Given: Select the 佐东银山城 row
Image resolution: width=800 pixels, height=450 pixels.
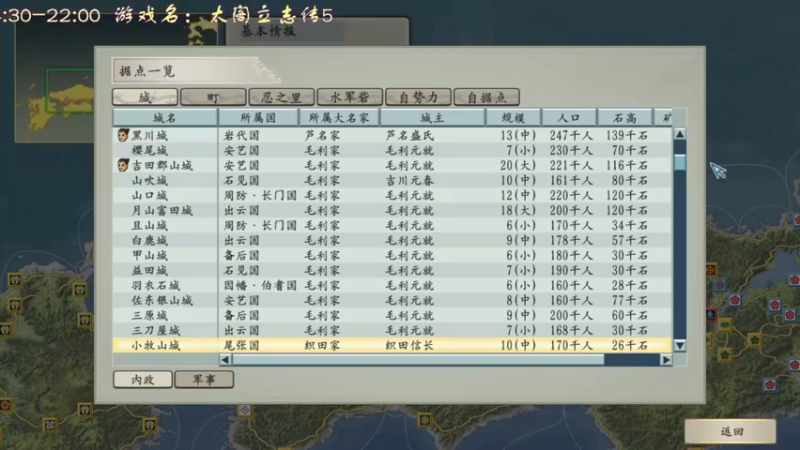Looking at the screenshot, I should click(392, 300).
